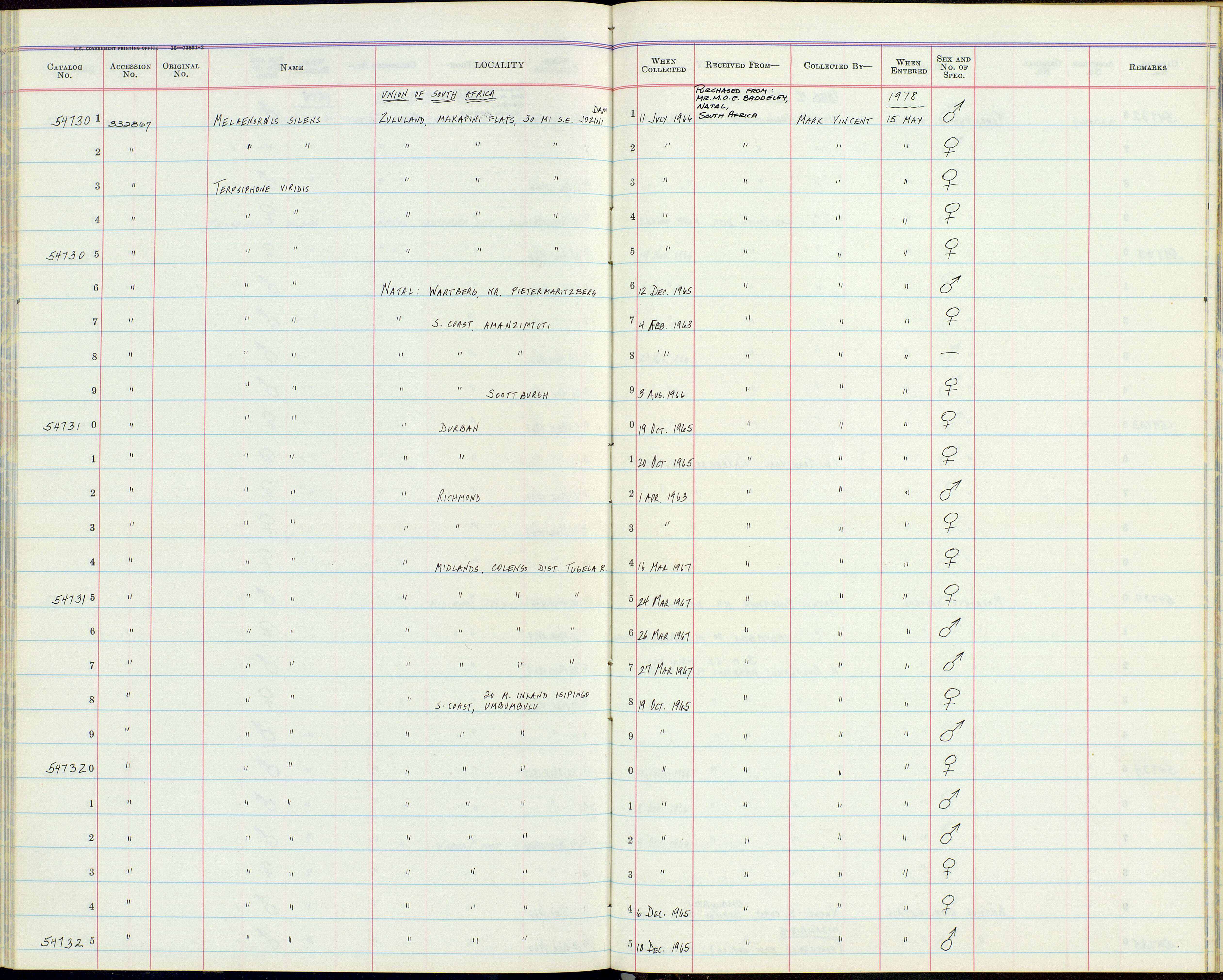
Task: Click the collection date "20 Oct. 1965"
Action: coord(666,463)
